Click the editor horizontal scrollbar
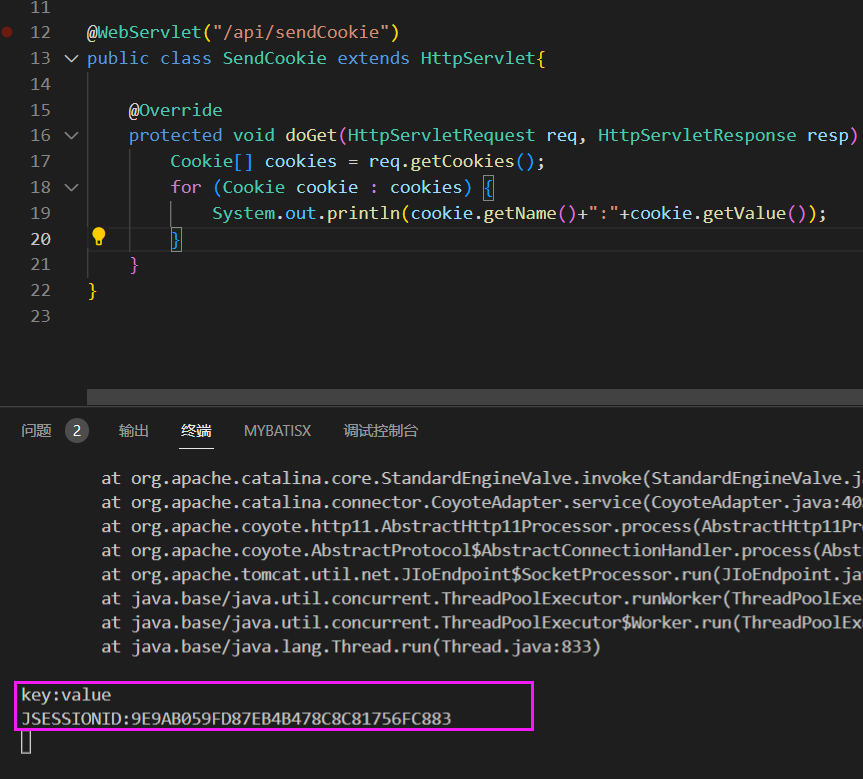The image size is (863, 779). (x=474, y=397)
